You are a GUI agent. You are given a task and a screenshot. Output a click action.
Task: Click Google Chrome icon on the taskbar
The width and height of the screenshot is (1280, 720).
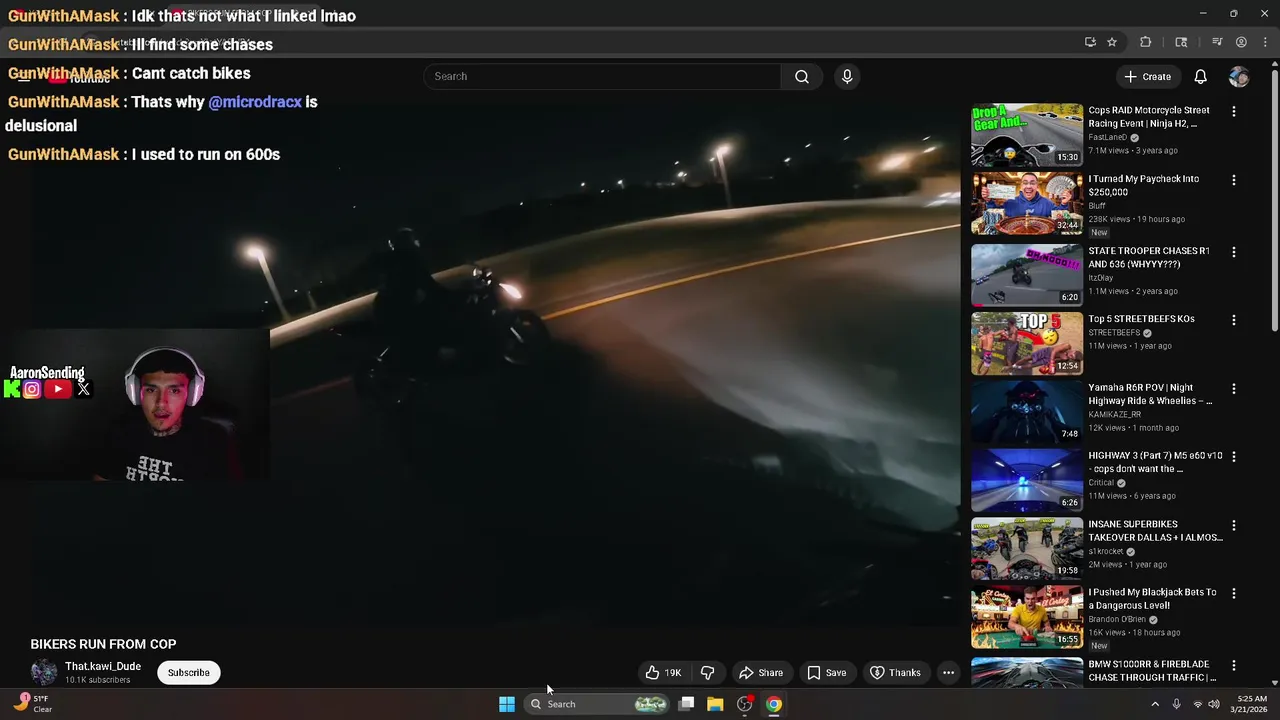tap(774, 704)
